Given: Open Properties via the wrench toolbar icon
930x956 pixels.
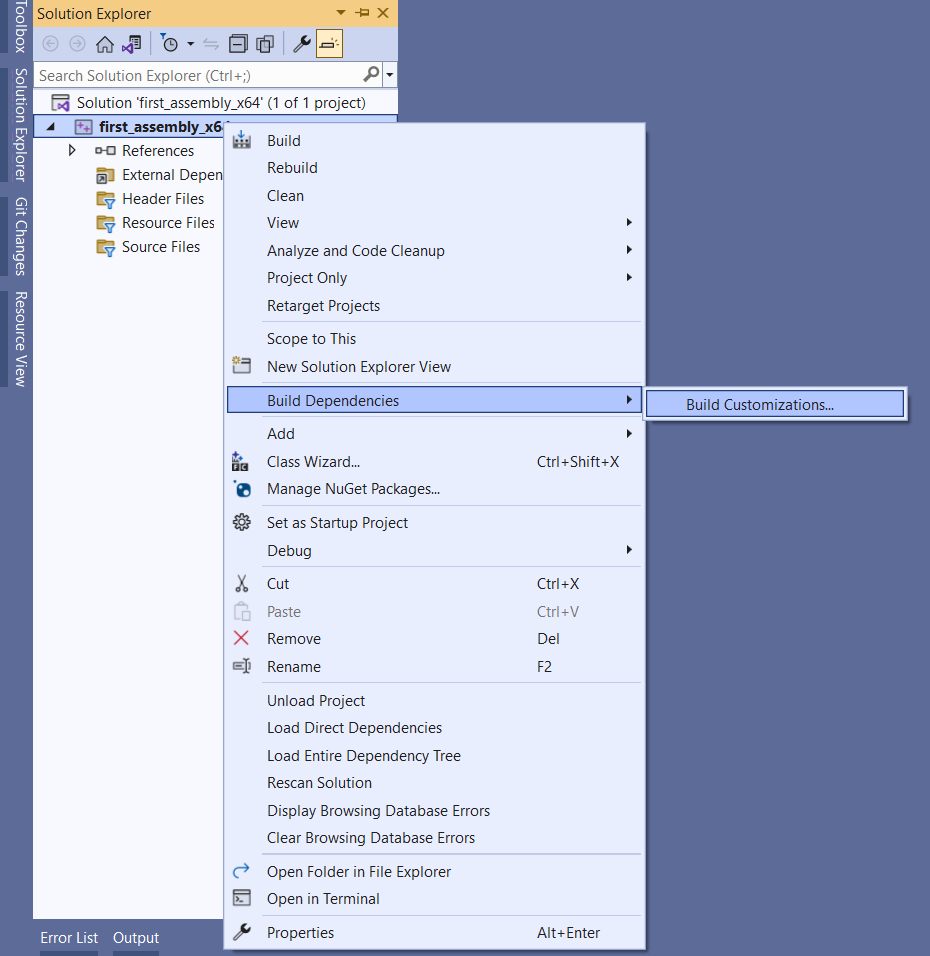Looking at the screenshot, I should coord(301,44).
